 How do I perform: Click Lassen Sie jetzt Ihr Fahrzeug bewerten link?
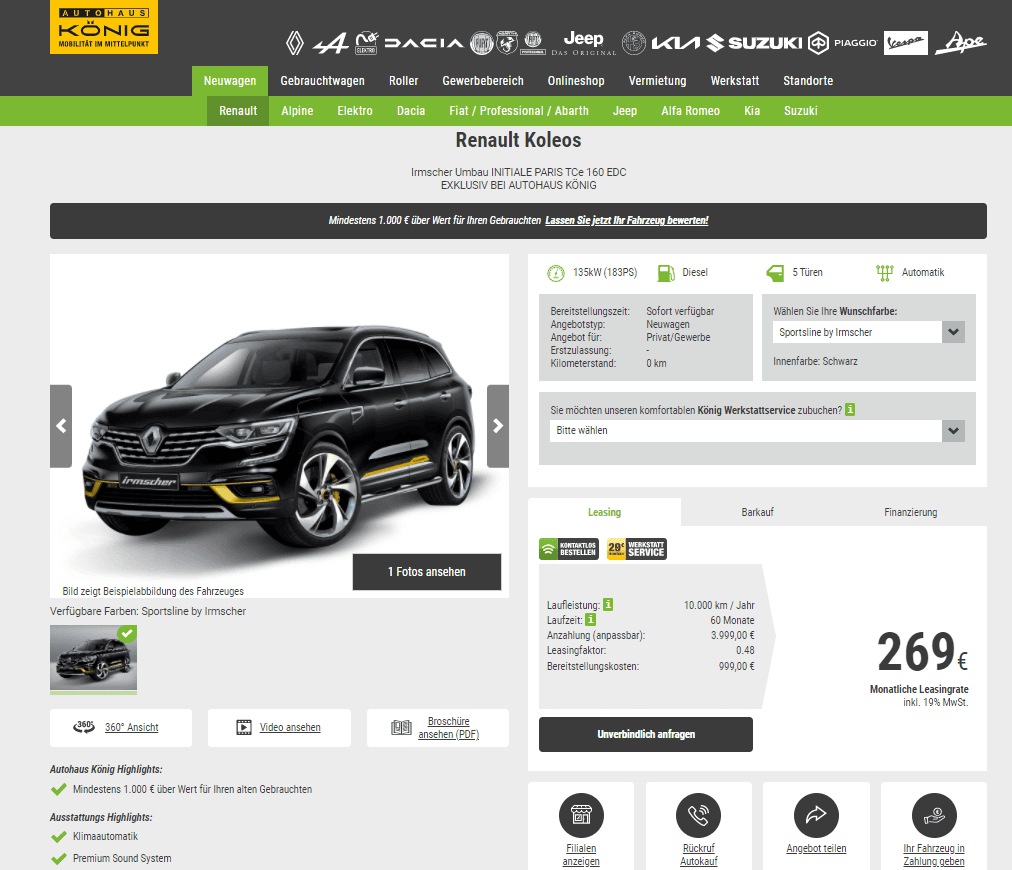tap(627, 220)
